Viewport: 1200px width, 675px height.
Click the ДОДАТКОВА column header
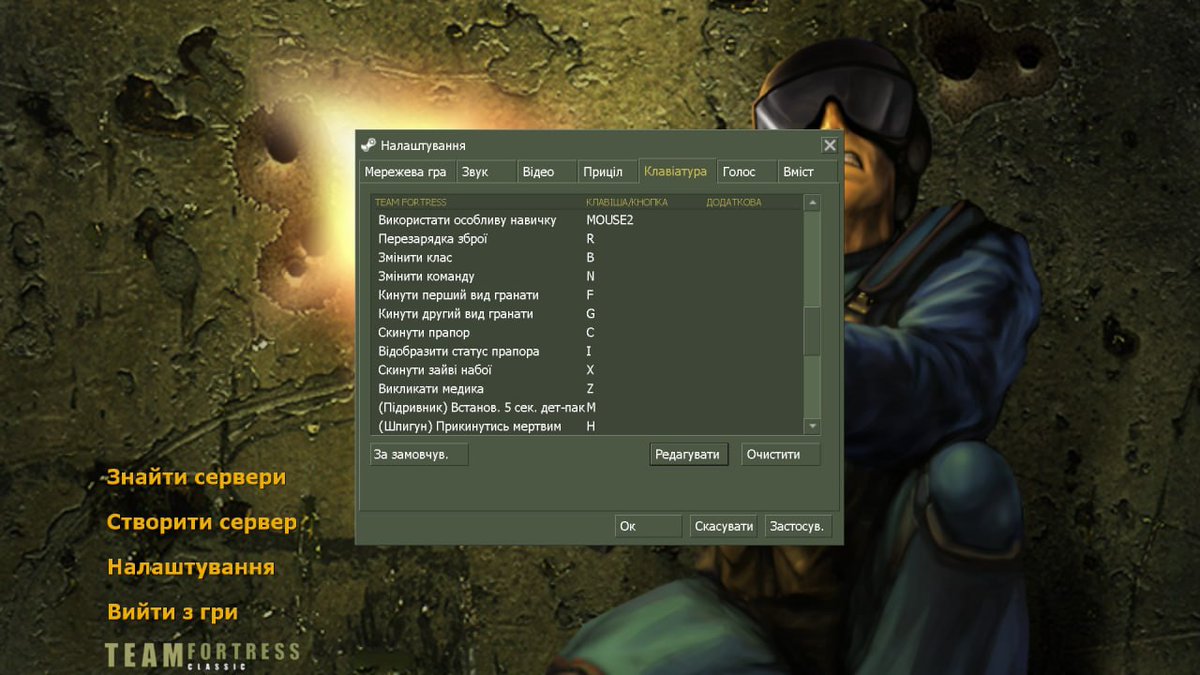[733, 202]
